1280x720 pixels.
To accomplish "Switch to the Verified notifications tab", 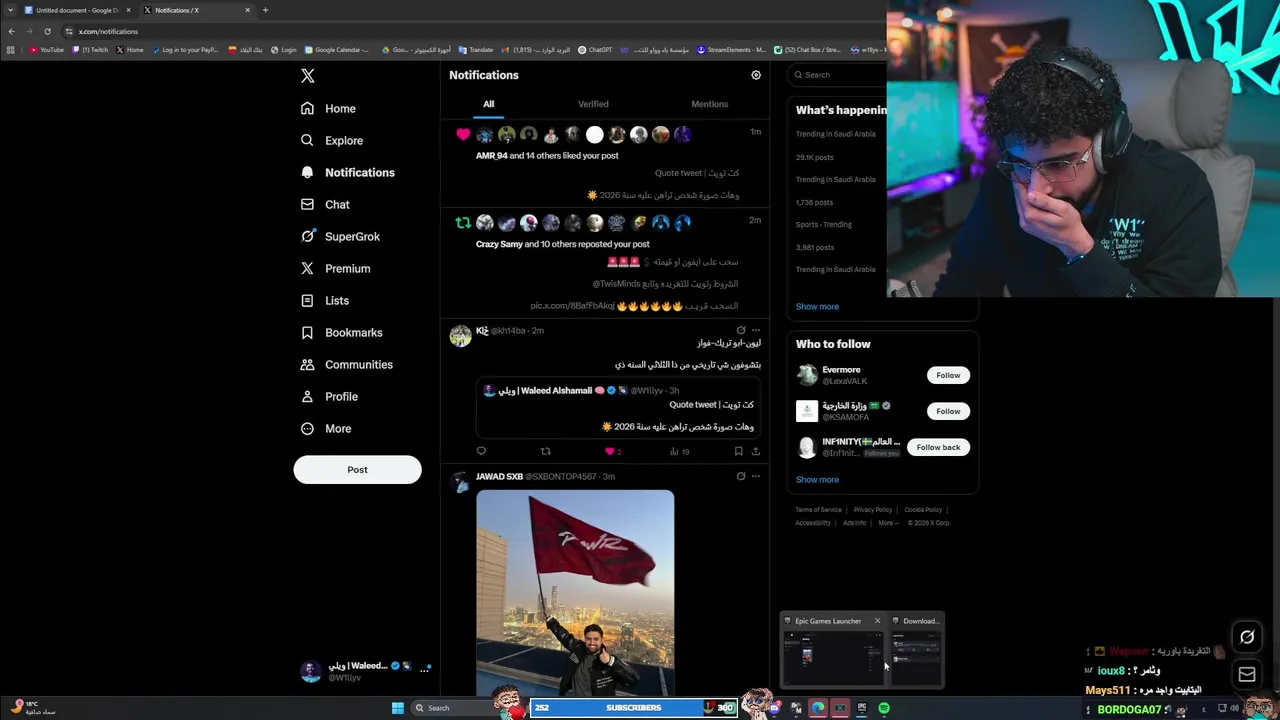I will [593, 104].
